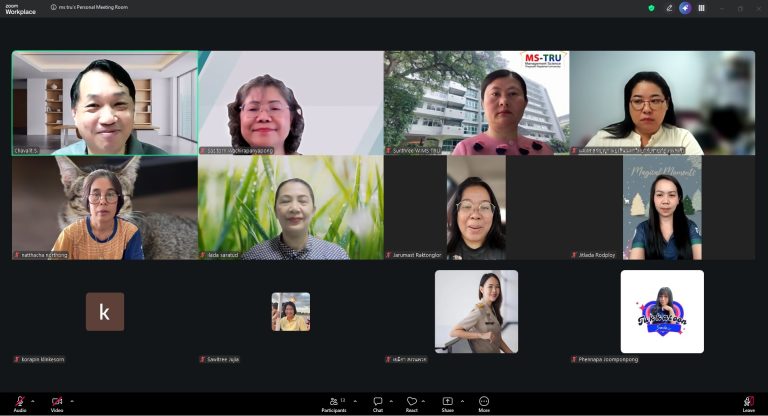Unmute the Audio microphone
The image size is (768, 416).
(20, 404)
